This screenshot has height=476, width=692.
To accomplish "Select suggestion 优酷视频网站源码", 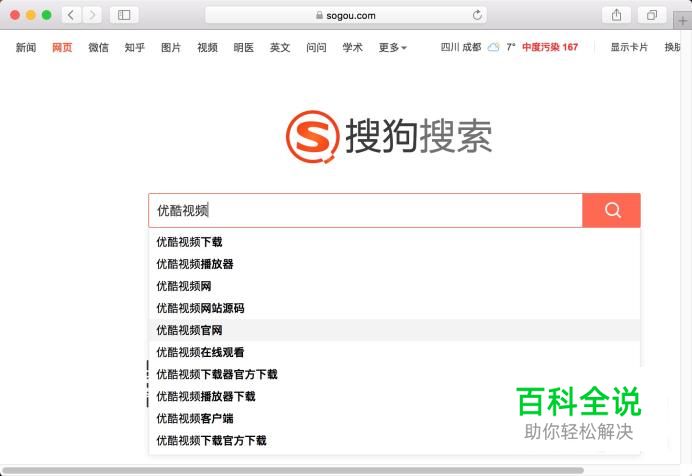I will click(x=395, y=308).
